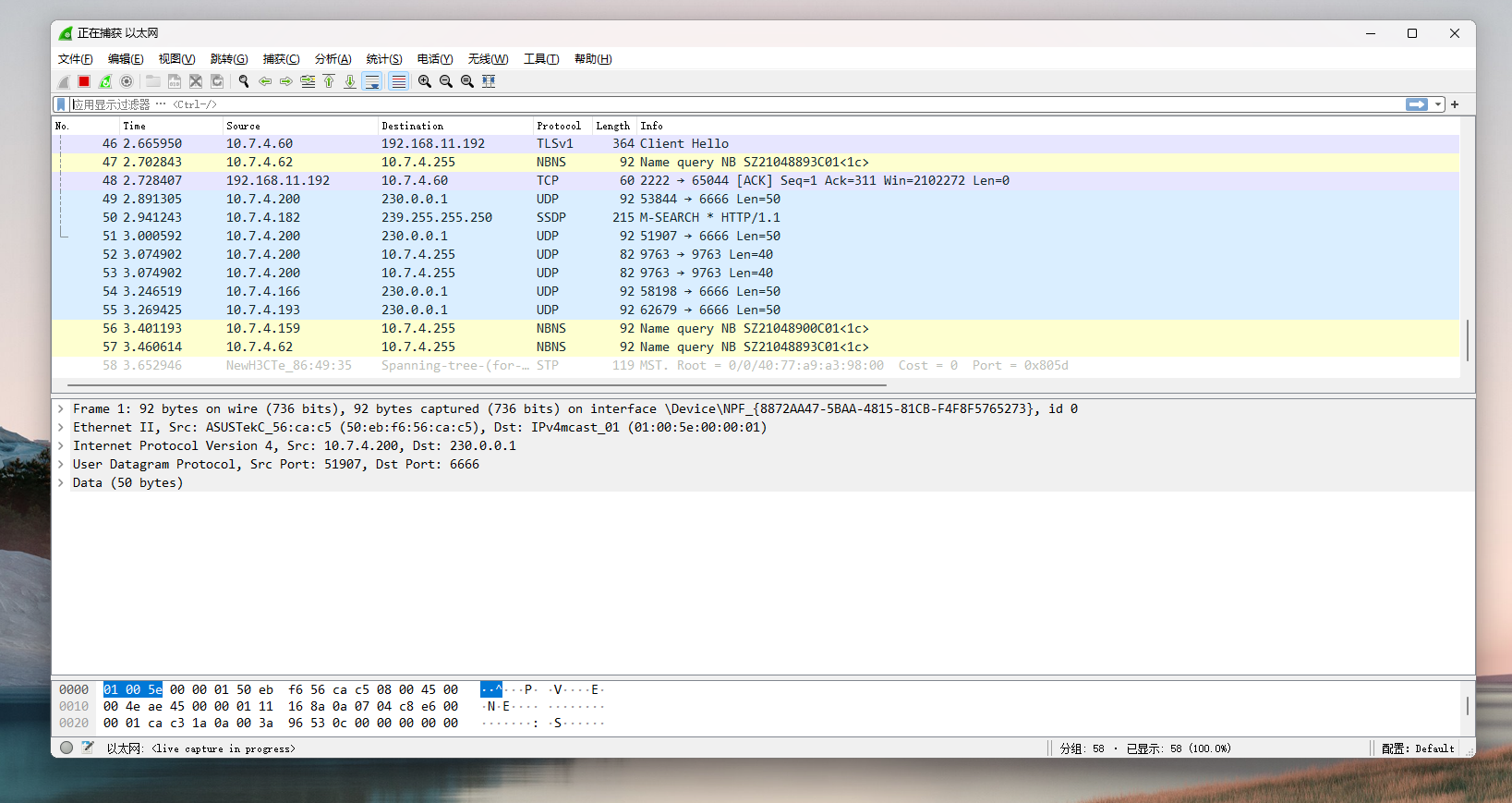Select packet 46 TLSv1 Client Hello
The image size is (1512, 803).
point(756,143)
